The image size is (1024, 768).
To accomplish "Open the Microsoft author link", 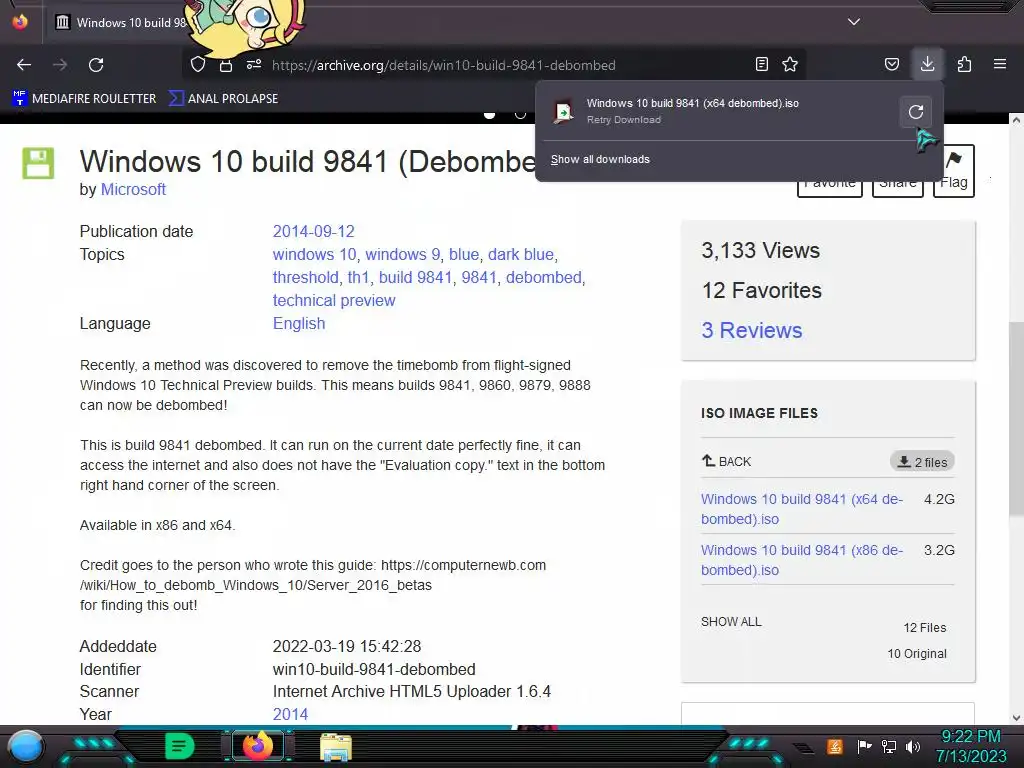I will 133,189.
